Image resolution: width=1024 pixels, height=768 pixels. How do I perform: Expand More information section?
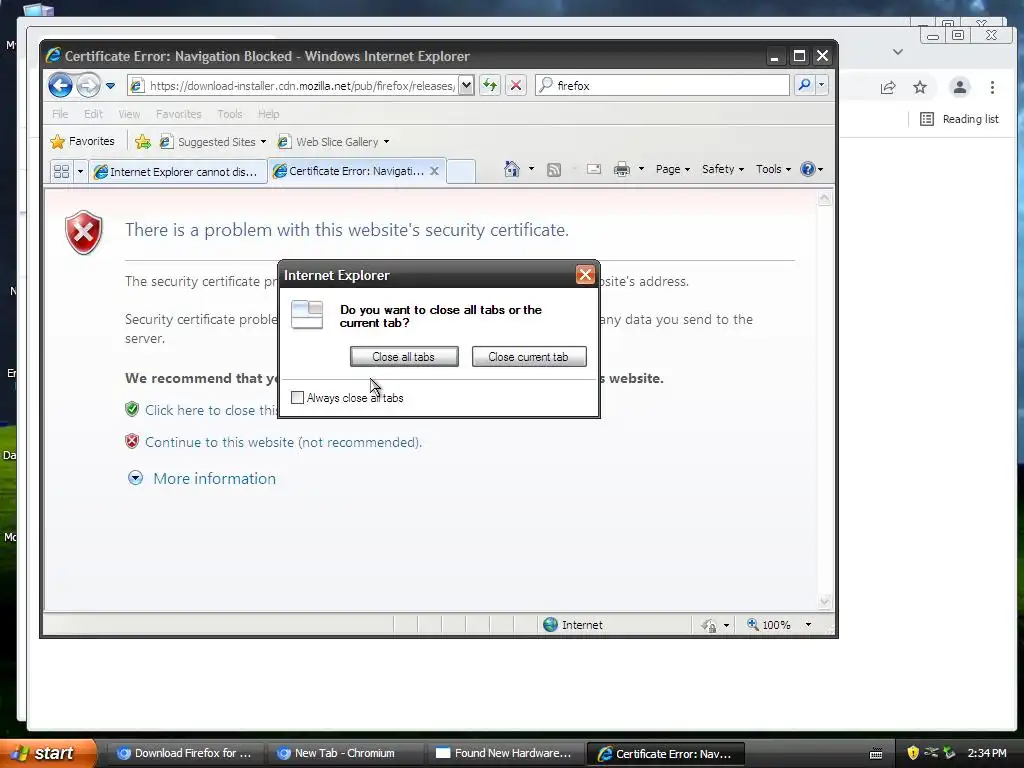(214, 479)
